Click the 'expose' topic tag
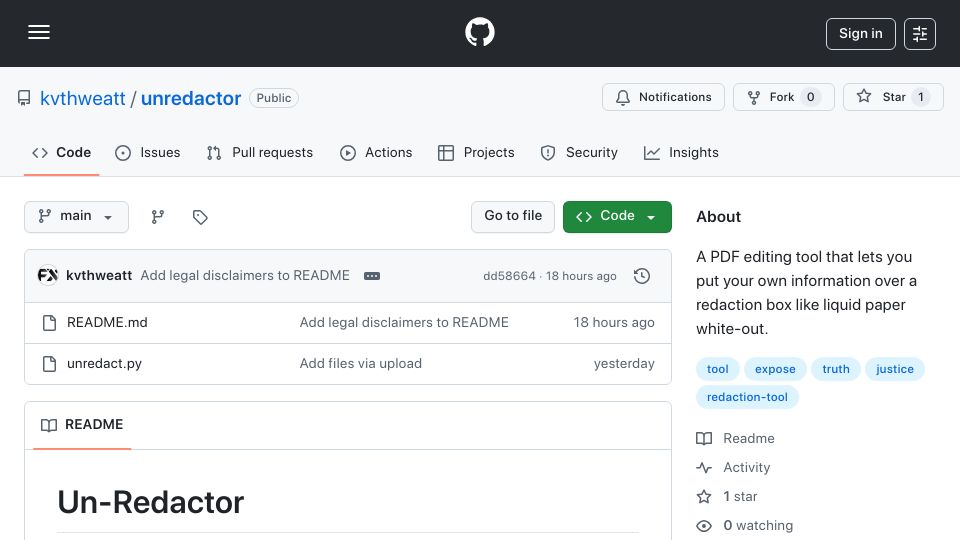Image resolution: width=960 pixels, height=540 pixels. click(x=775, y=369)
